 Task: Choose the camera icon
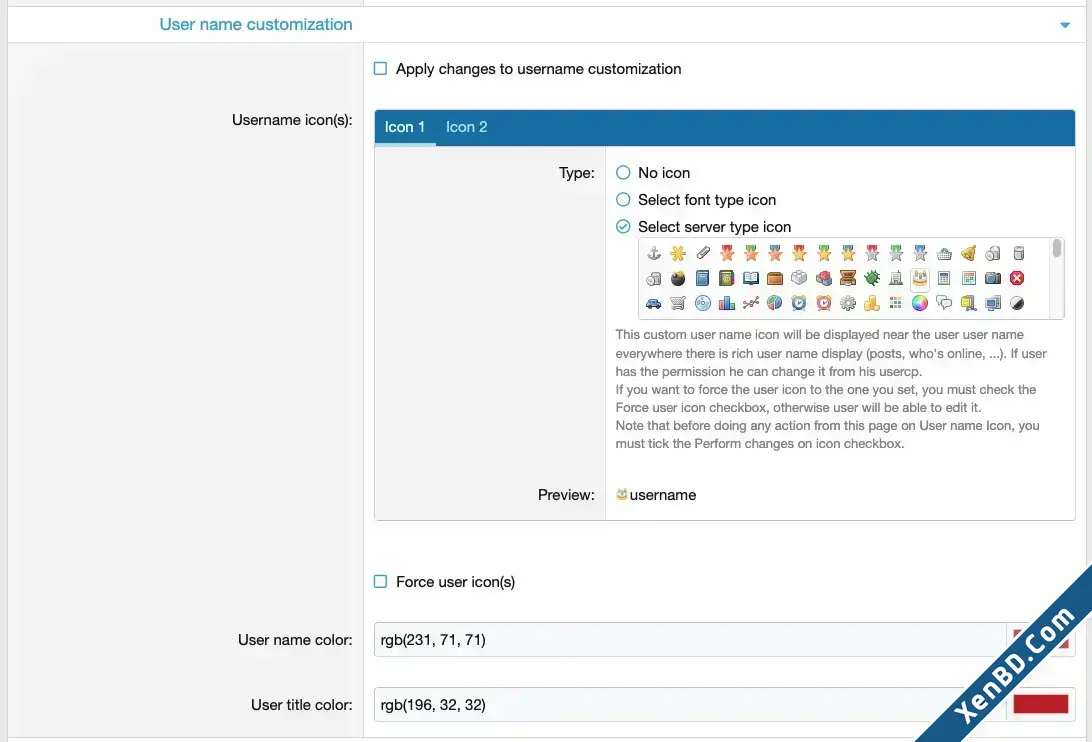click(992, 278)
